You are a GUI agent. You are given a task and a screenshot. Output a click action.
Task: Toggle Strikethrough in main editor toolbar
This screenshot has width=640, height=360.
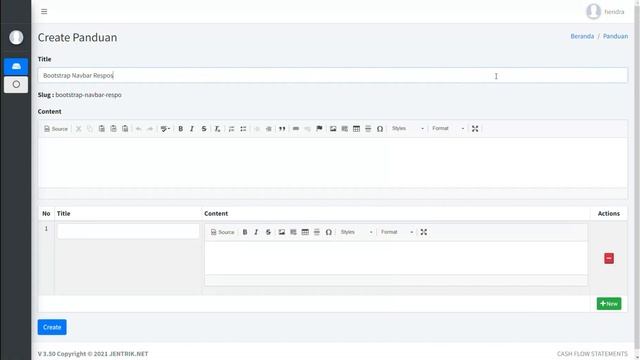pyautogui.click(x=204, y=129)
